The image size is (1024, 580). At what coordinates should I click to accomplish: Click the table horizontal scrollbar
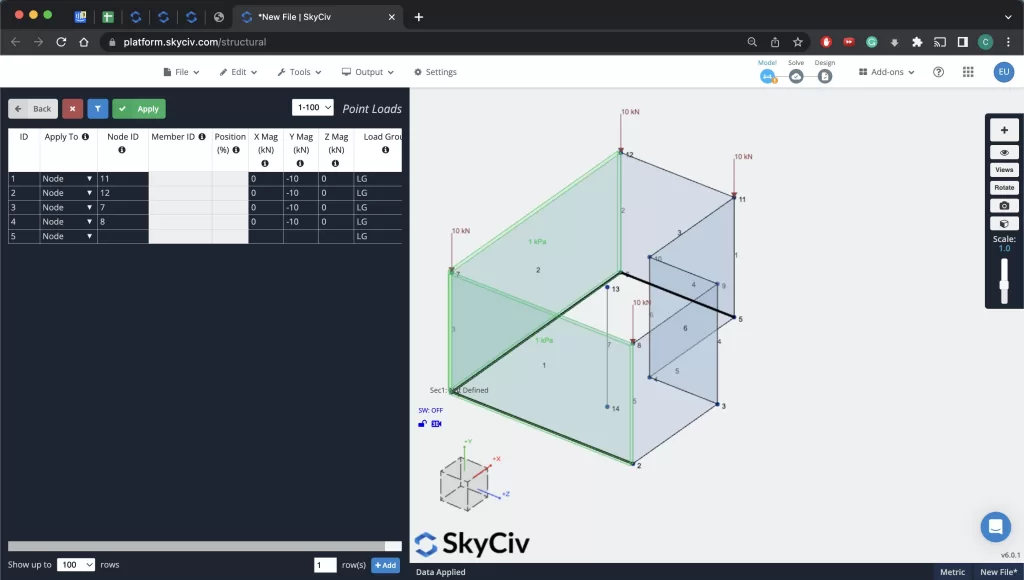[204, 546]
